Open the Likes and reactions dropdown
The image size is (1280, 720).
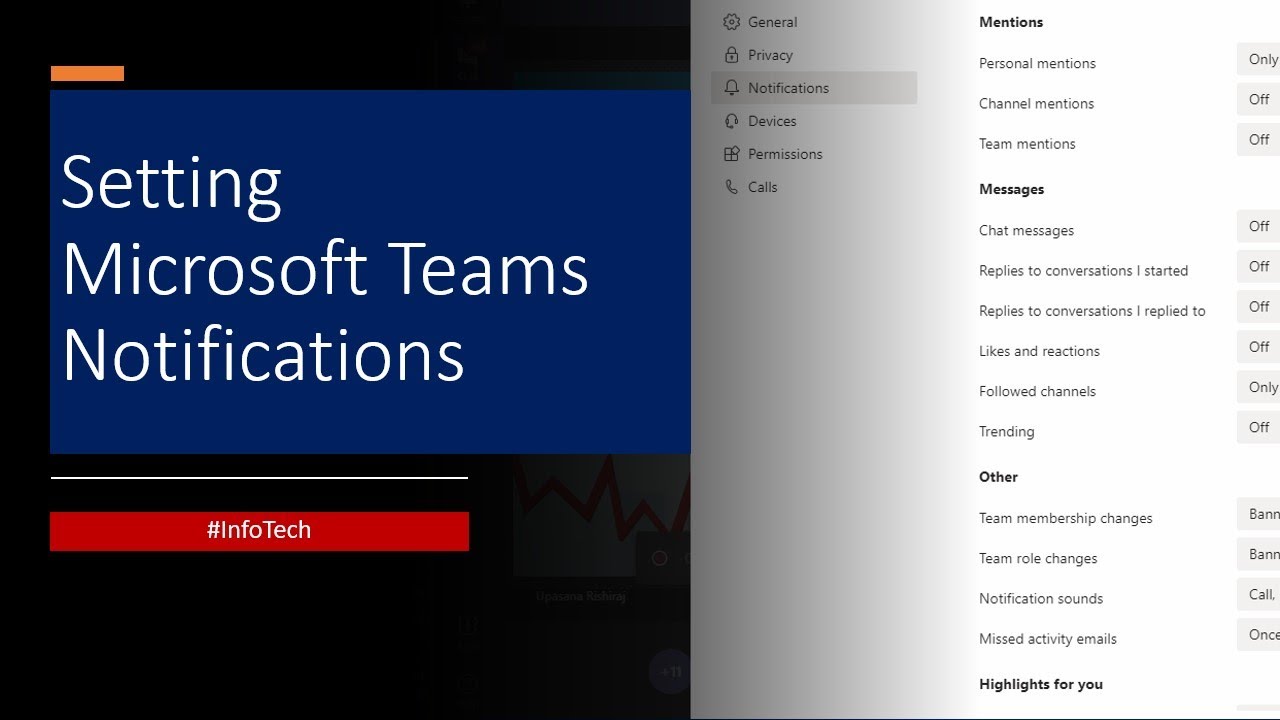tap(1259, 346)
